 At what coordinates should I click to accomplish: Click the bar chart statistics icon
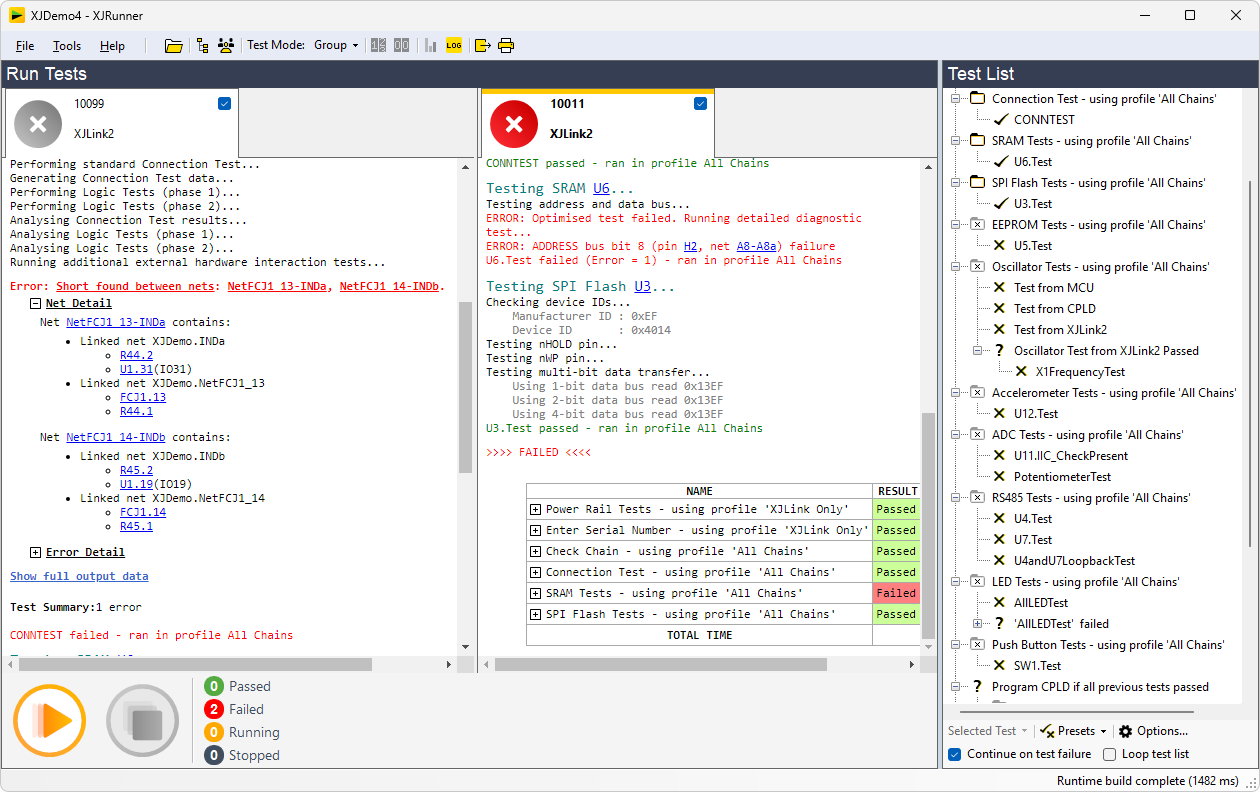pos(431,45)
